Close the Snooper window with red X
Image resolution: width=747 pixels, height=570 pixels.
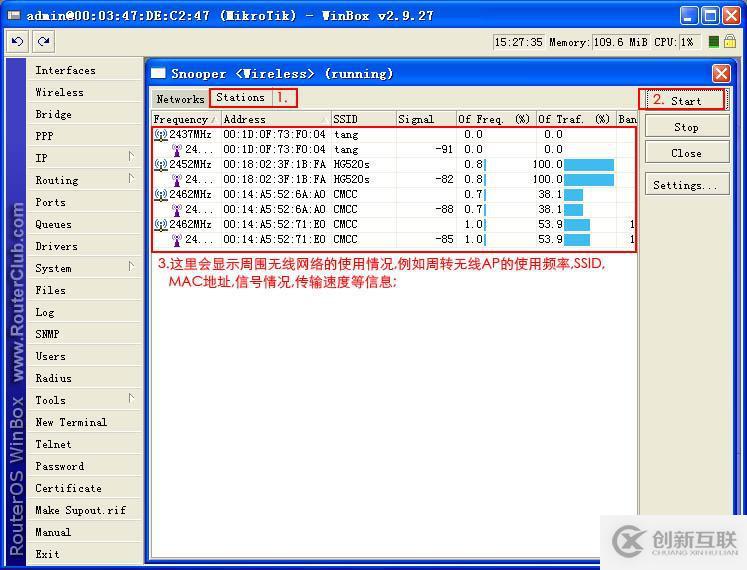pos(721,73)
